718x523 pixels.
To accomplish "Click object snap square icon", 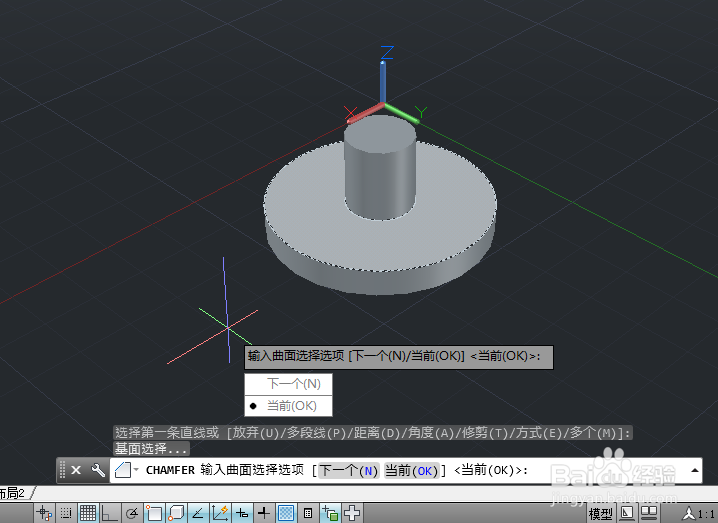I will pos(154,513).
